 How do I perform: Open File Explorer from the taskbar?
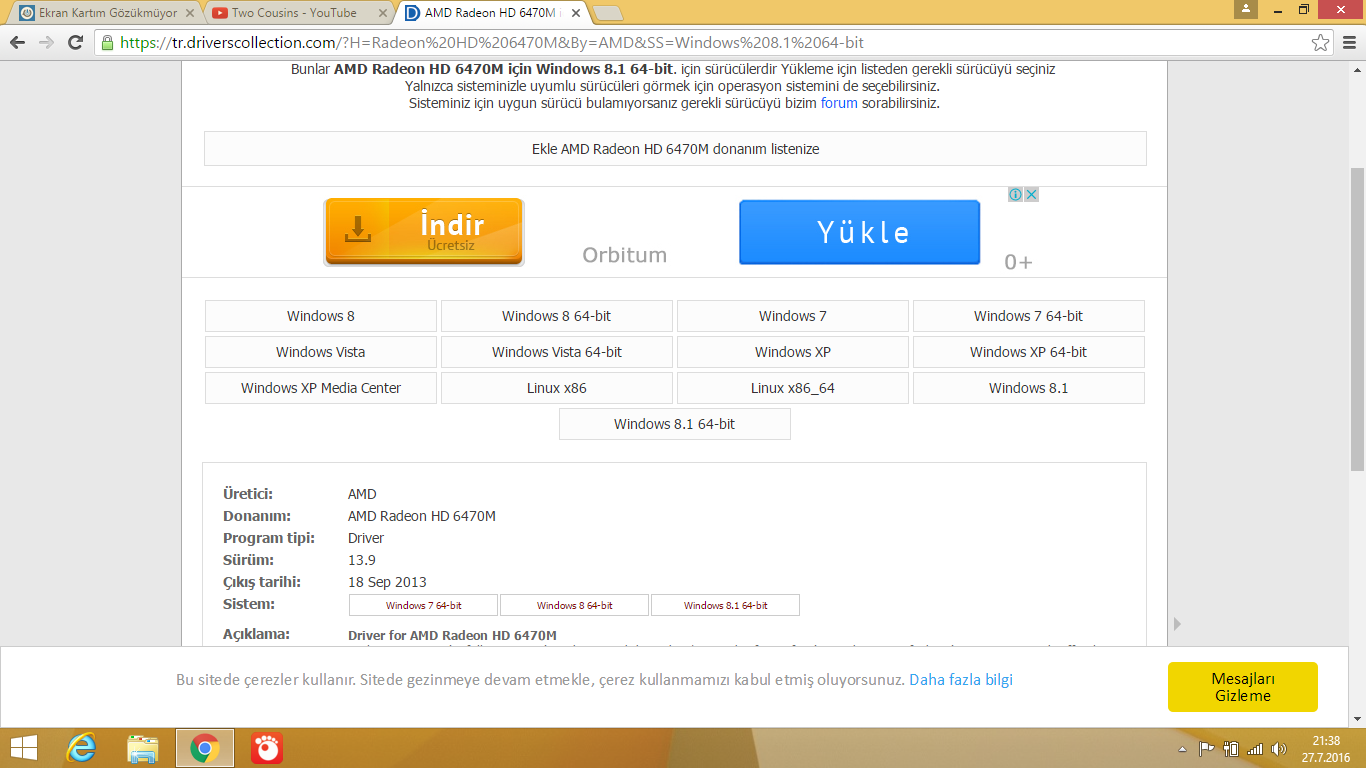coord(143,747)
